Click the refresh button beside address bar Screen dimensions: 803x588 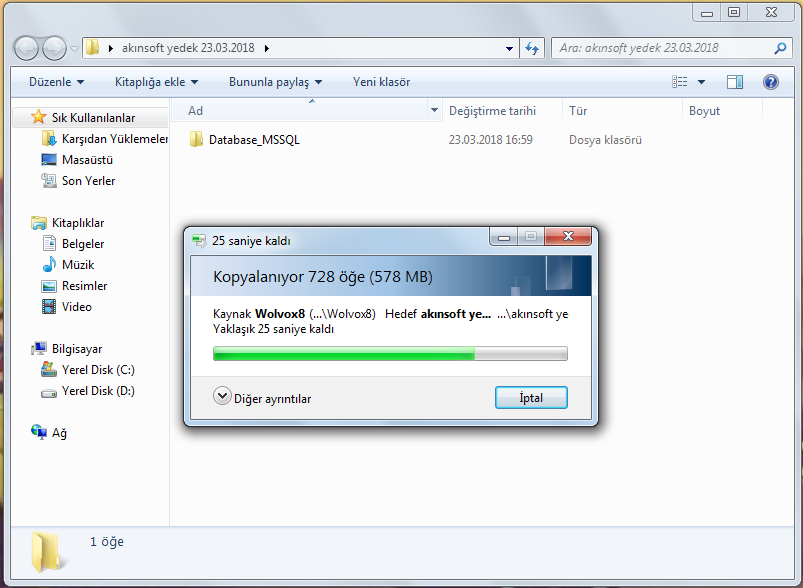pyautogui.click(x=532, y=49)
